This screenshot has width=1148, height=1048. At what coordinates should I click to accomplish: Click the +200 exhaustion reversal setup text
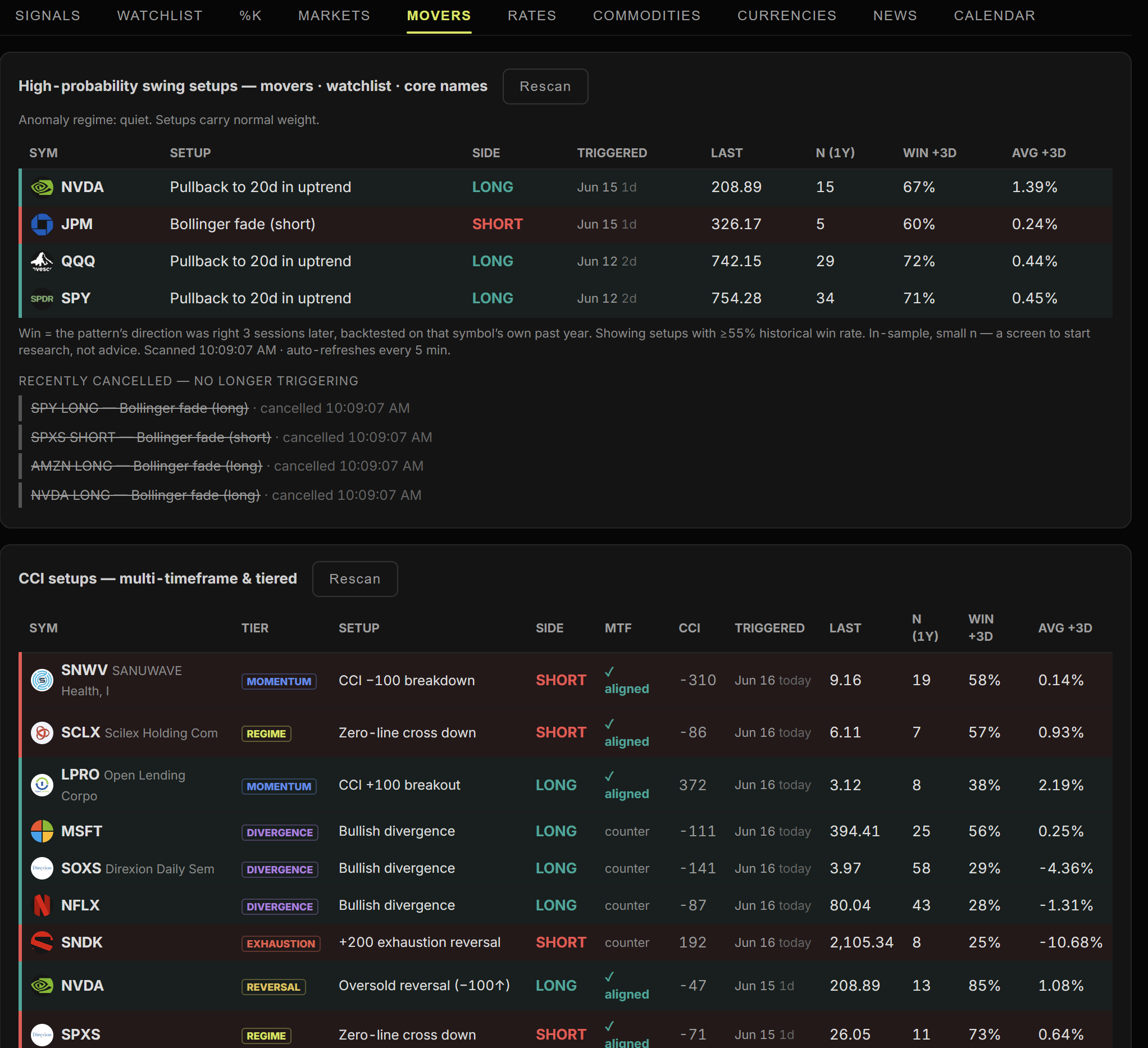point(420,942)
